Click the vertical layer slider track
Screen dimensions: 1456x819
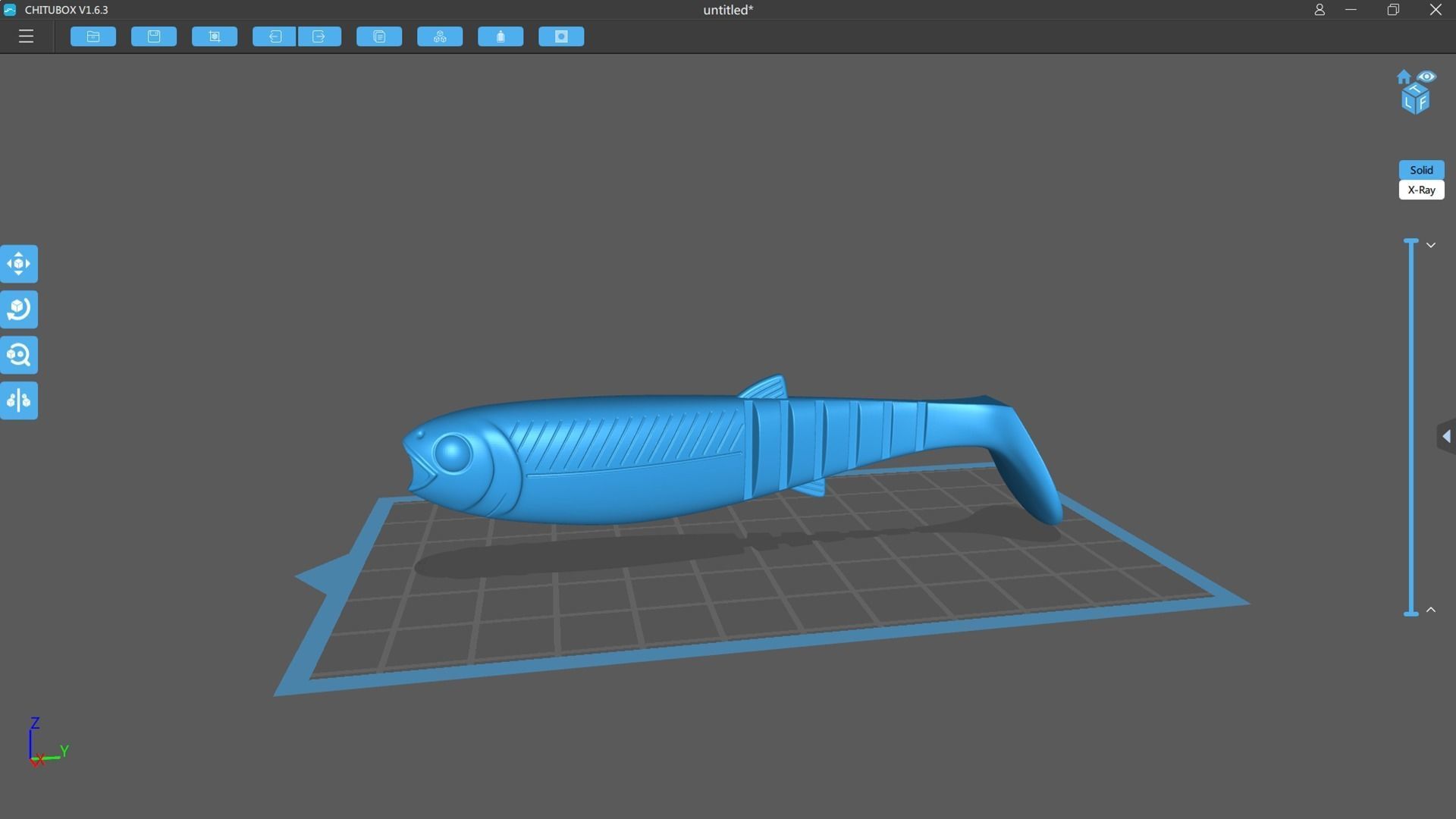coord(1411,428)
